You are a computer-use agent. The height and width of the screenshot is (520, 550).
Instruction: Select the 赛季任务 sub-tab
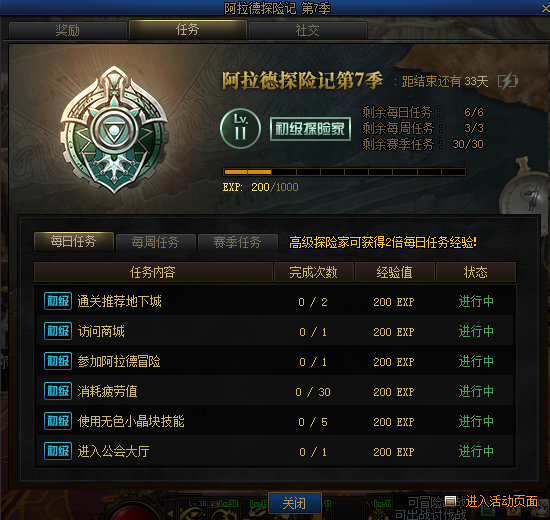237,242
